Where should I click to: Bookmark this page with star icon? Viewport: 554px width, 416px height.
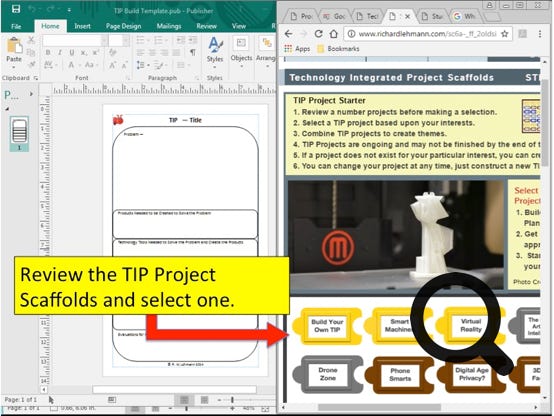pos(505,34)
